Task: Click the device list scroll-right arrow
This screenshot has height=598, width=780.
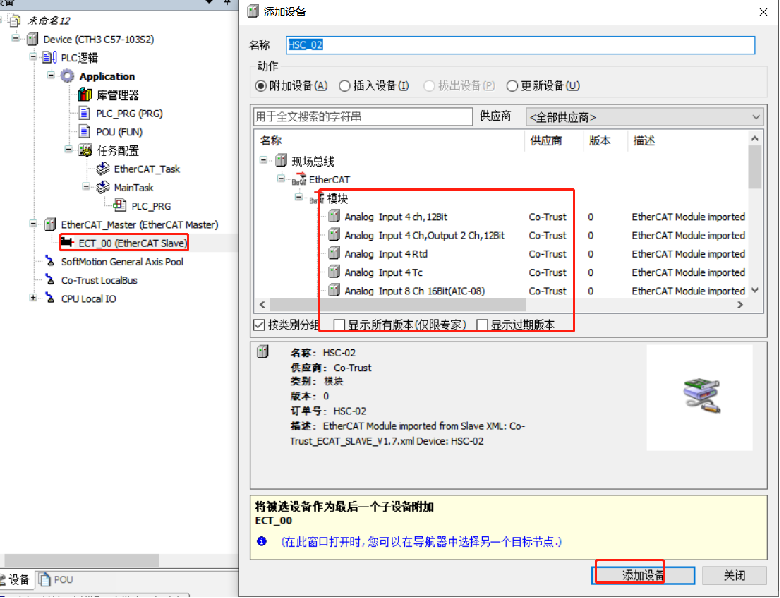Action: [740, 304]
